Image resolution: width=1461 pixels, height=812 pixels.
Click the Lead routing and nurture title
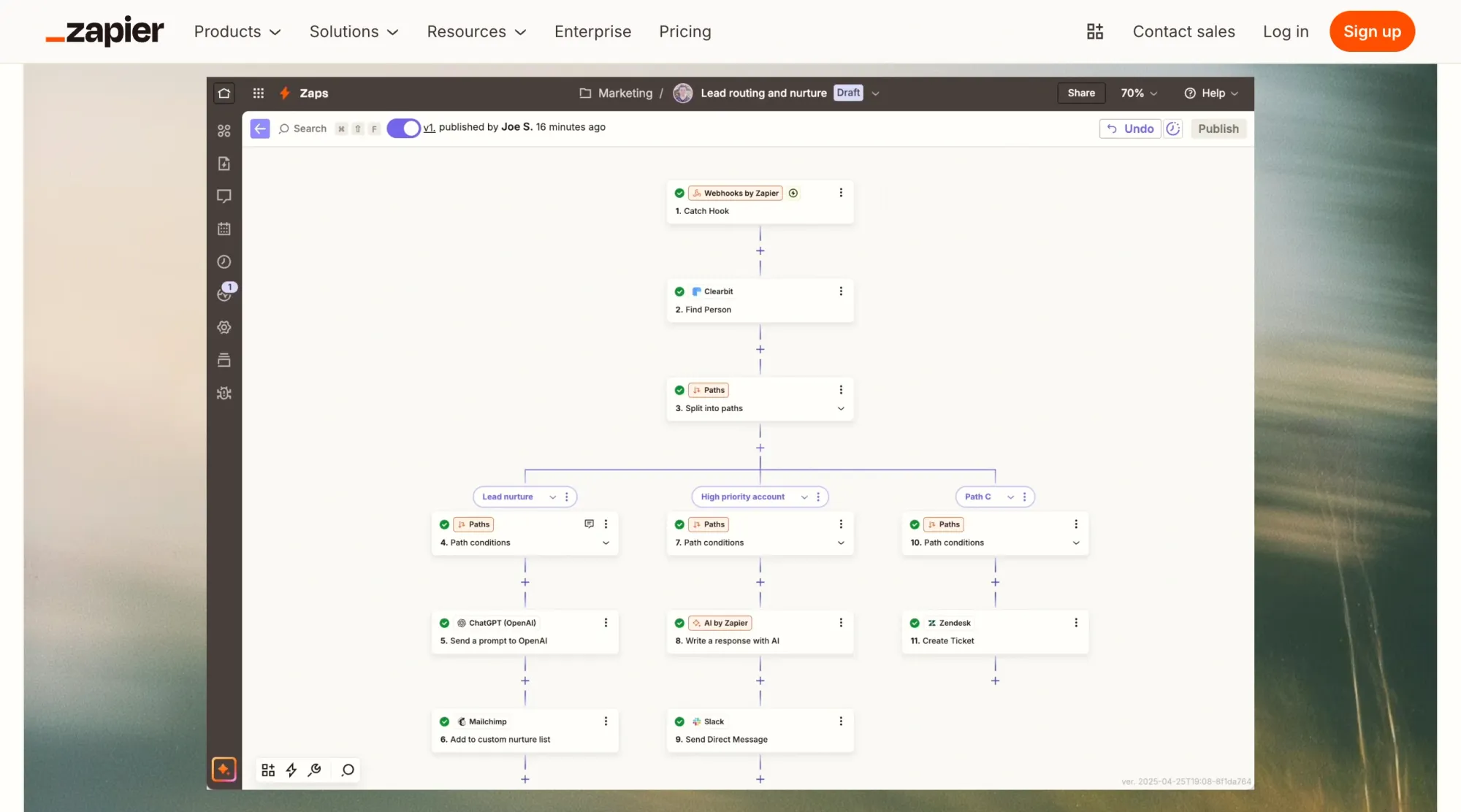pyautogui.click(x=763, y=93)
